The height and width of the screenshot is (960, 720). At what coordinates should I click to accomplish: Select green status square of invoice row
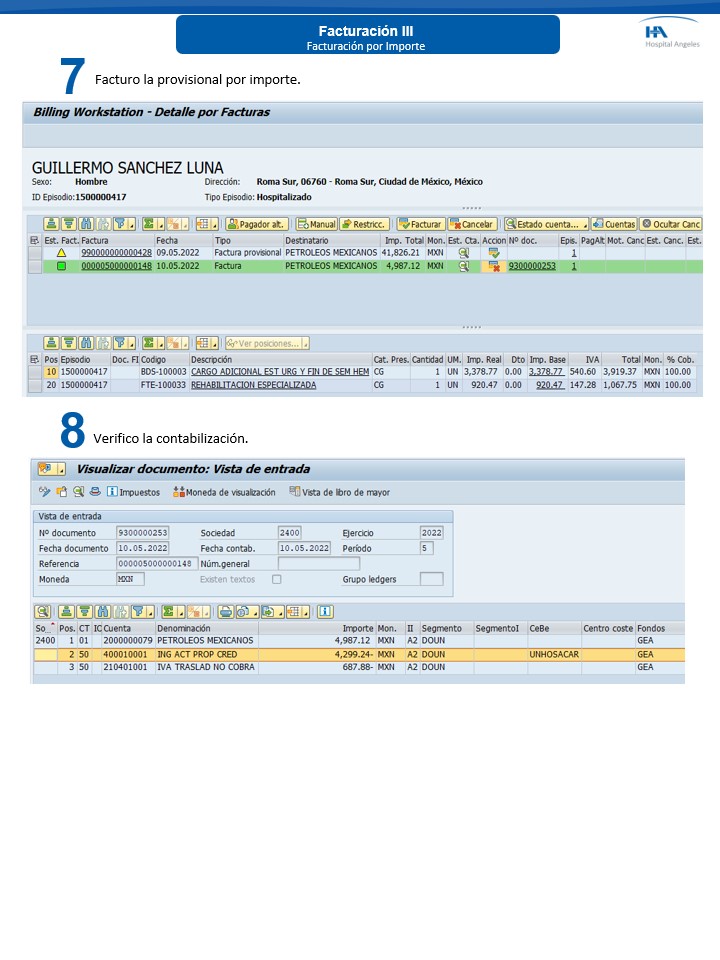point(61,267)
